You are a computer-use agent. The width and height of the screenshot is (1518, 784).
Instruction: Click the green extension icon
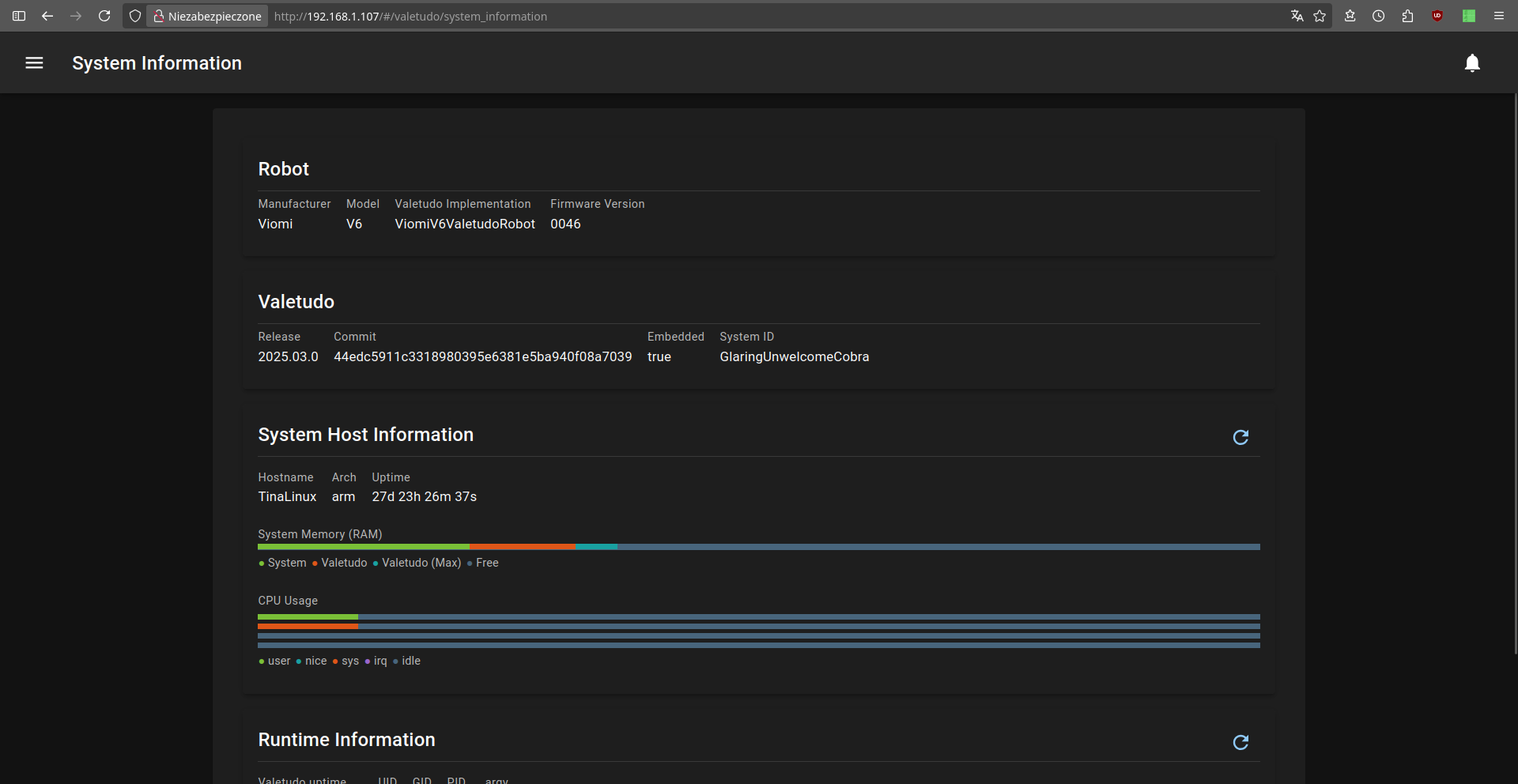tap(1468, 16)
